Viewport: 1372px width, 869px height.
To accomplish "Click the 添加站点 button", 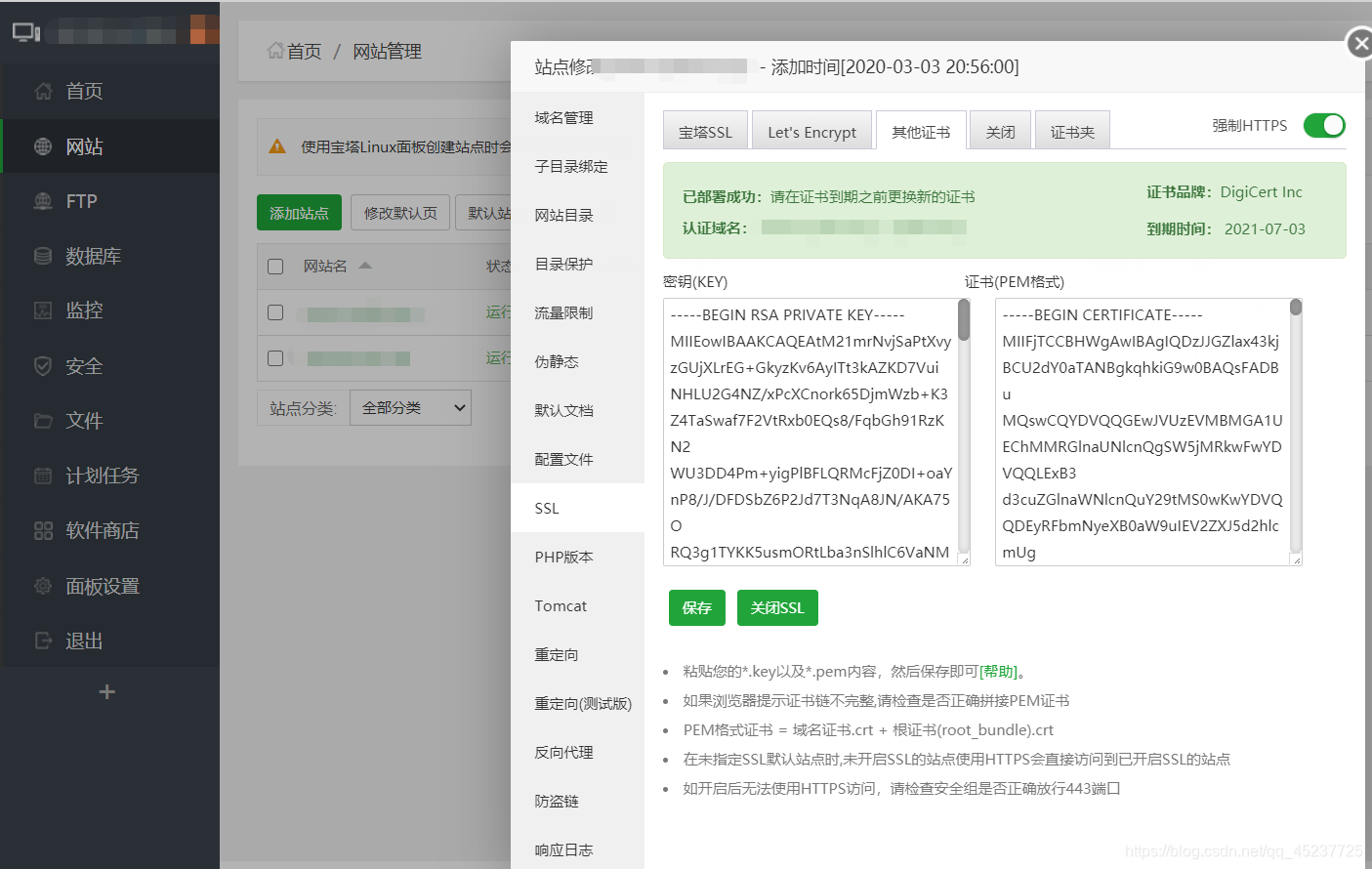I will [299, 212].
